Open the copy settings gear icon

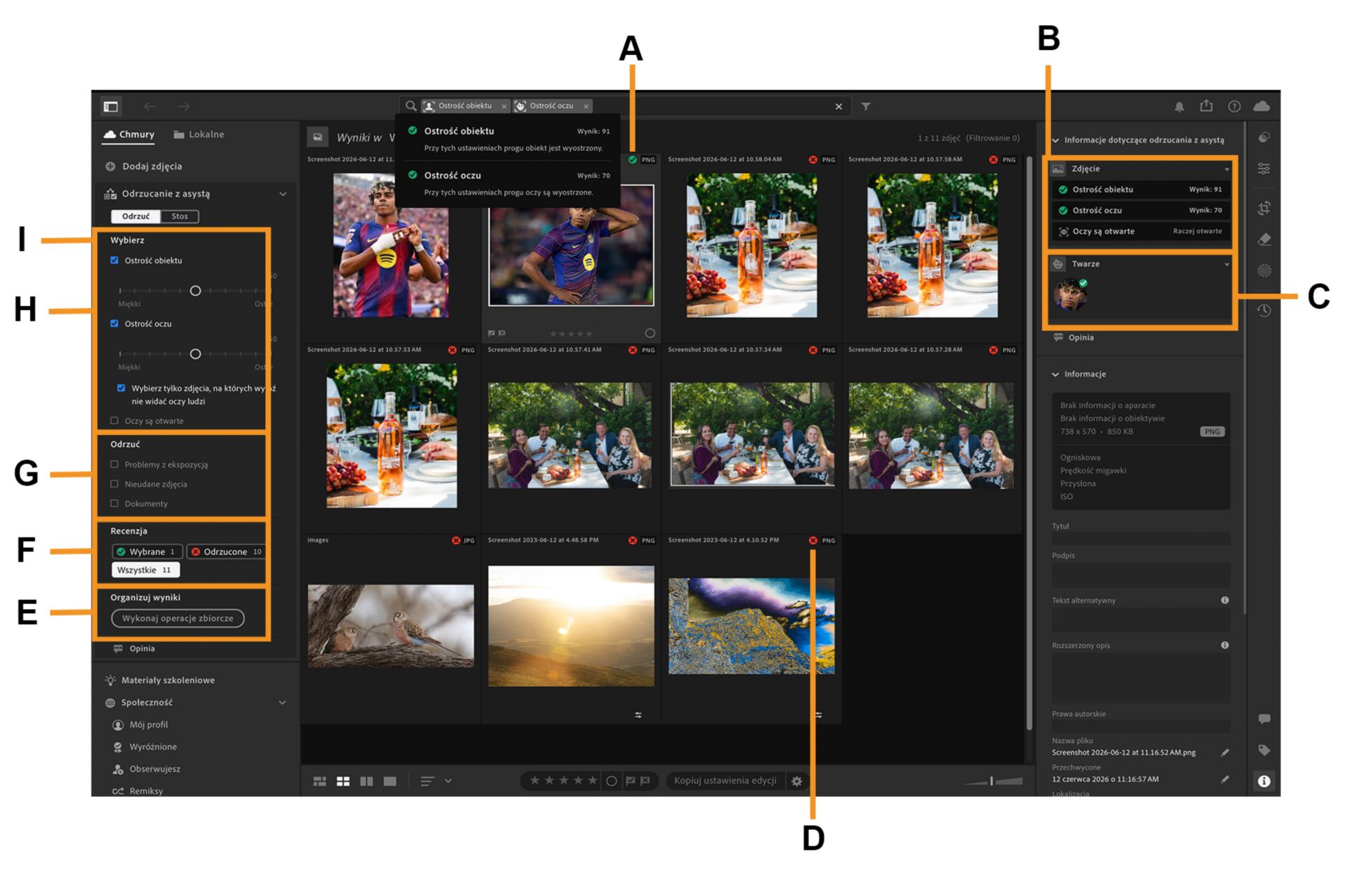797,781
